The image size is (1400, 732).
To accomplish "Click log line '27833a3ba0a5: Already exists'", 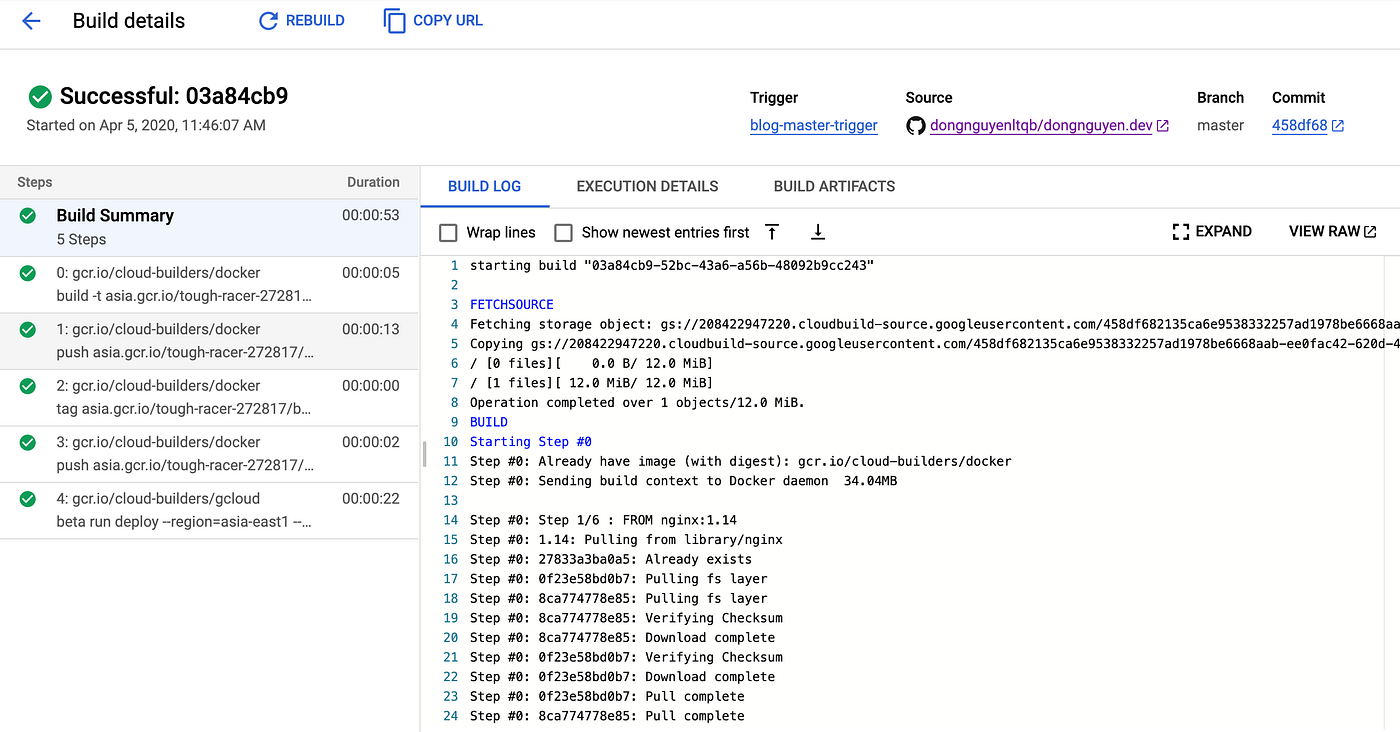I will coord(611,559).
